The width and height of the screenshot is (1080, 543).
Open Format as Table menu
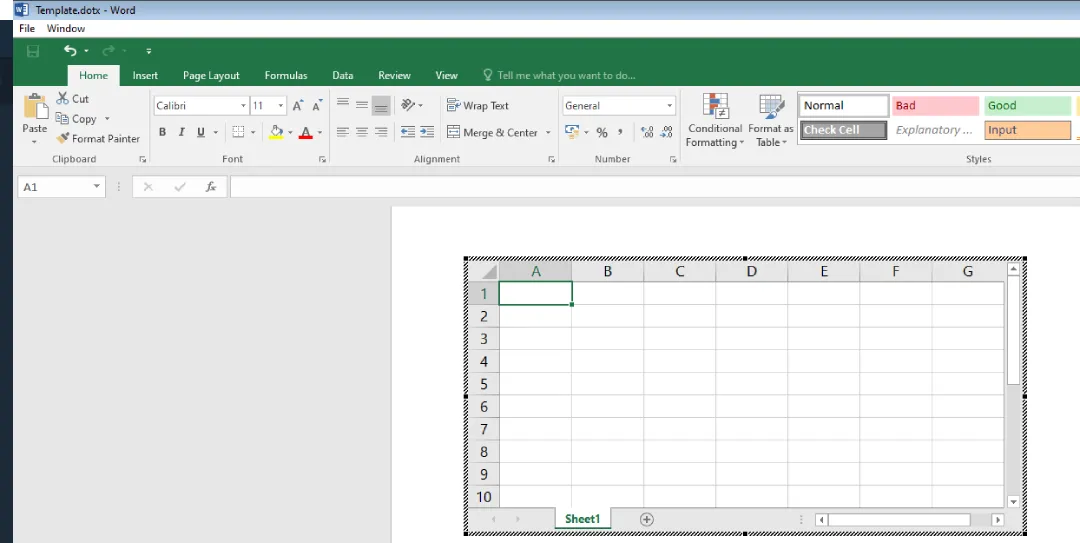[x=771, y=121]
